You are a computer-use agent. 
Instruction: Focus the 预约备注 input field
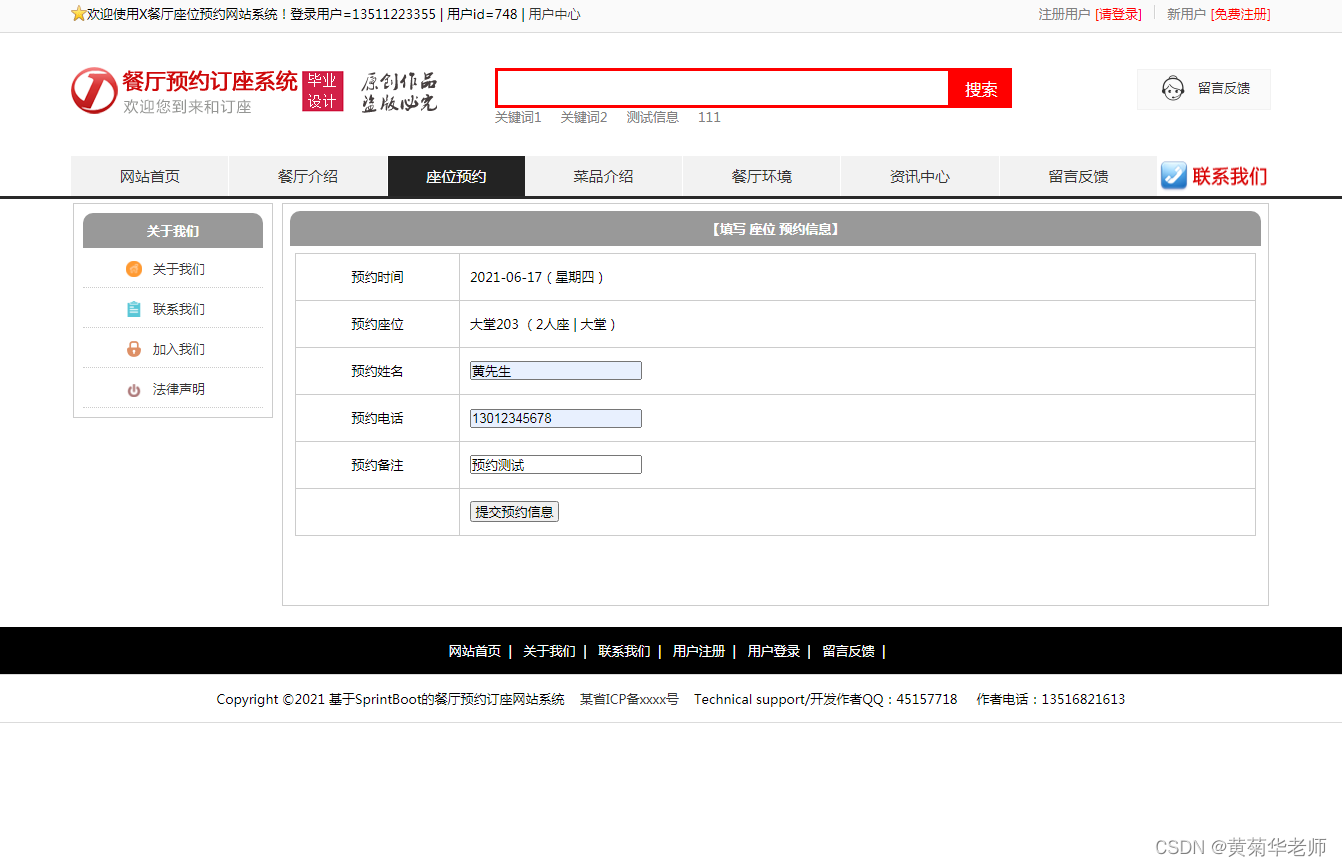tap(556, 465)
